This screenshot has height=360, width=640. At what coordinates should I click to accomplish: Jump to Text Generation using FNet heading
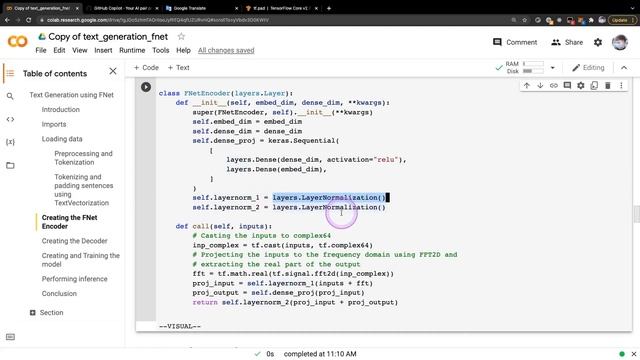tap(71, 95)
